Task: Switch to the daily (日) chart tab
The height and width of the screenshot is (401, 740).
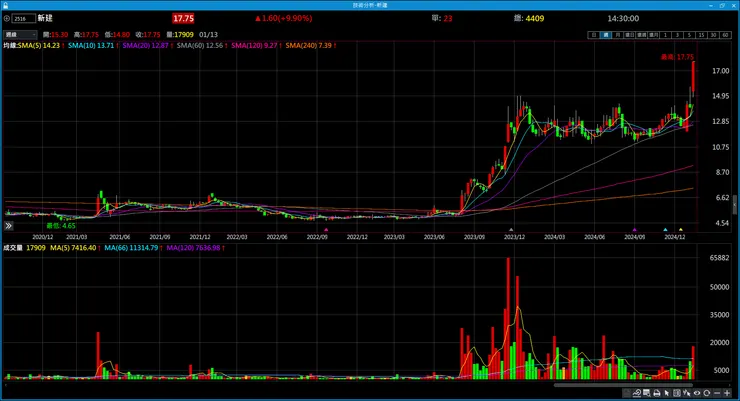Action: tap(594, 35)
